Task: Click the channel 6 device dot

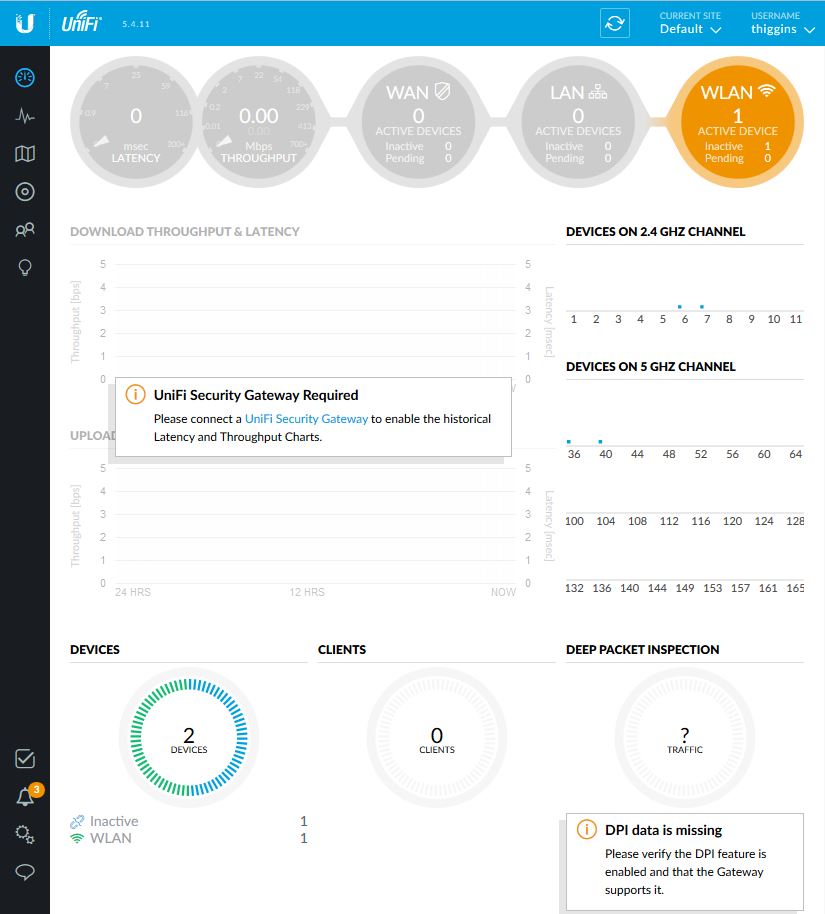Action: pos(680,307)
